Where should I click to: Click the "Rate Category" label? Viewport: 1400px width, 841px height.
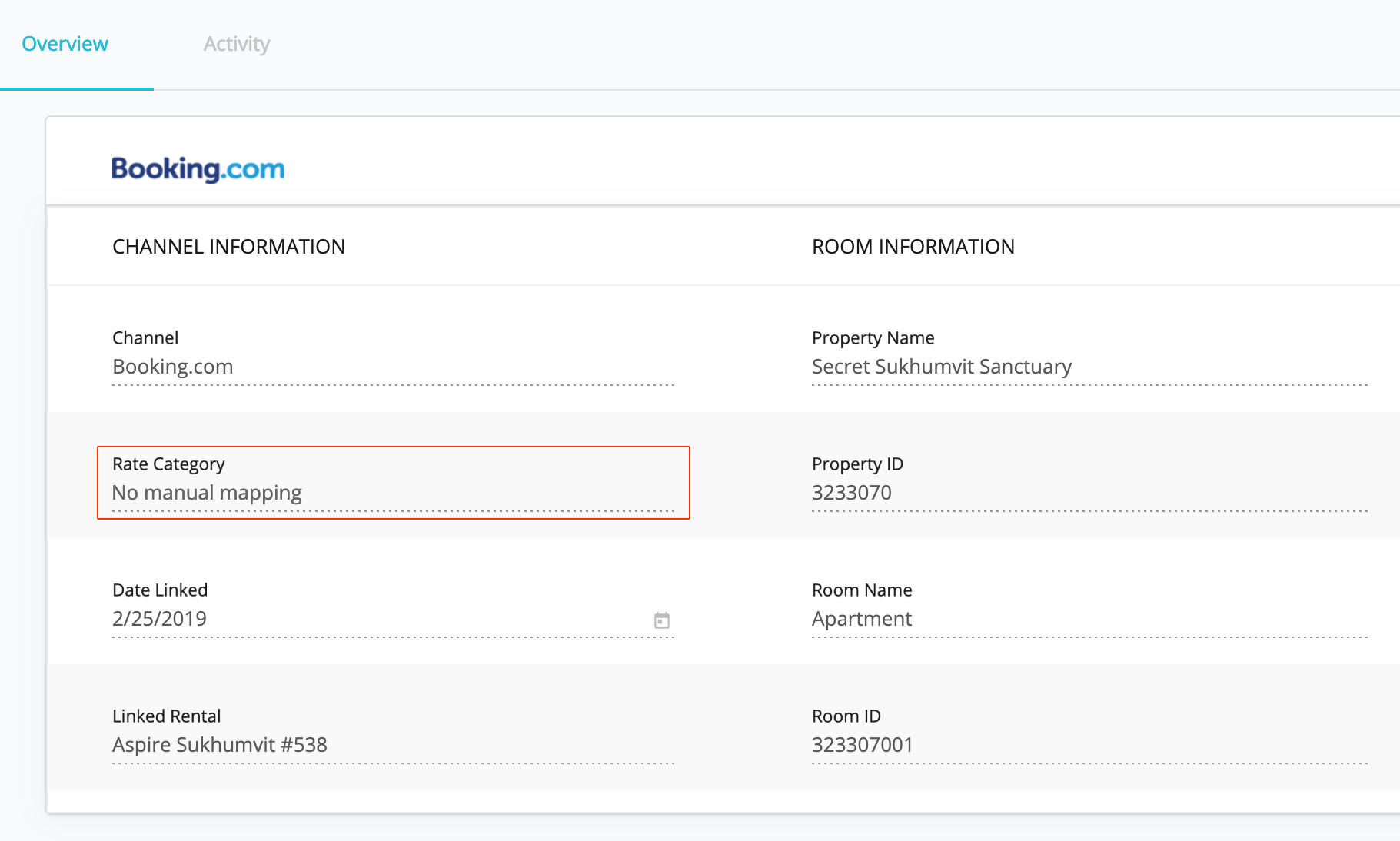(x=168, y=464)
